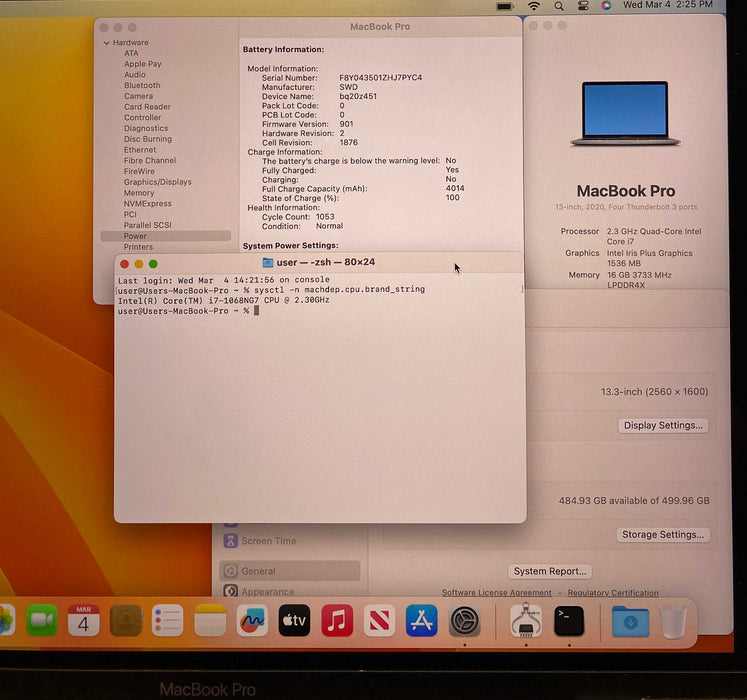The width and height of the screenshot is (747, 700).
Task: Select ATA in the Hardware list
Action: click(x=131, y=53)
